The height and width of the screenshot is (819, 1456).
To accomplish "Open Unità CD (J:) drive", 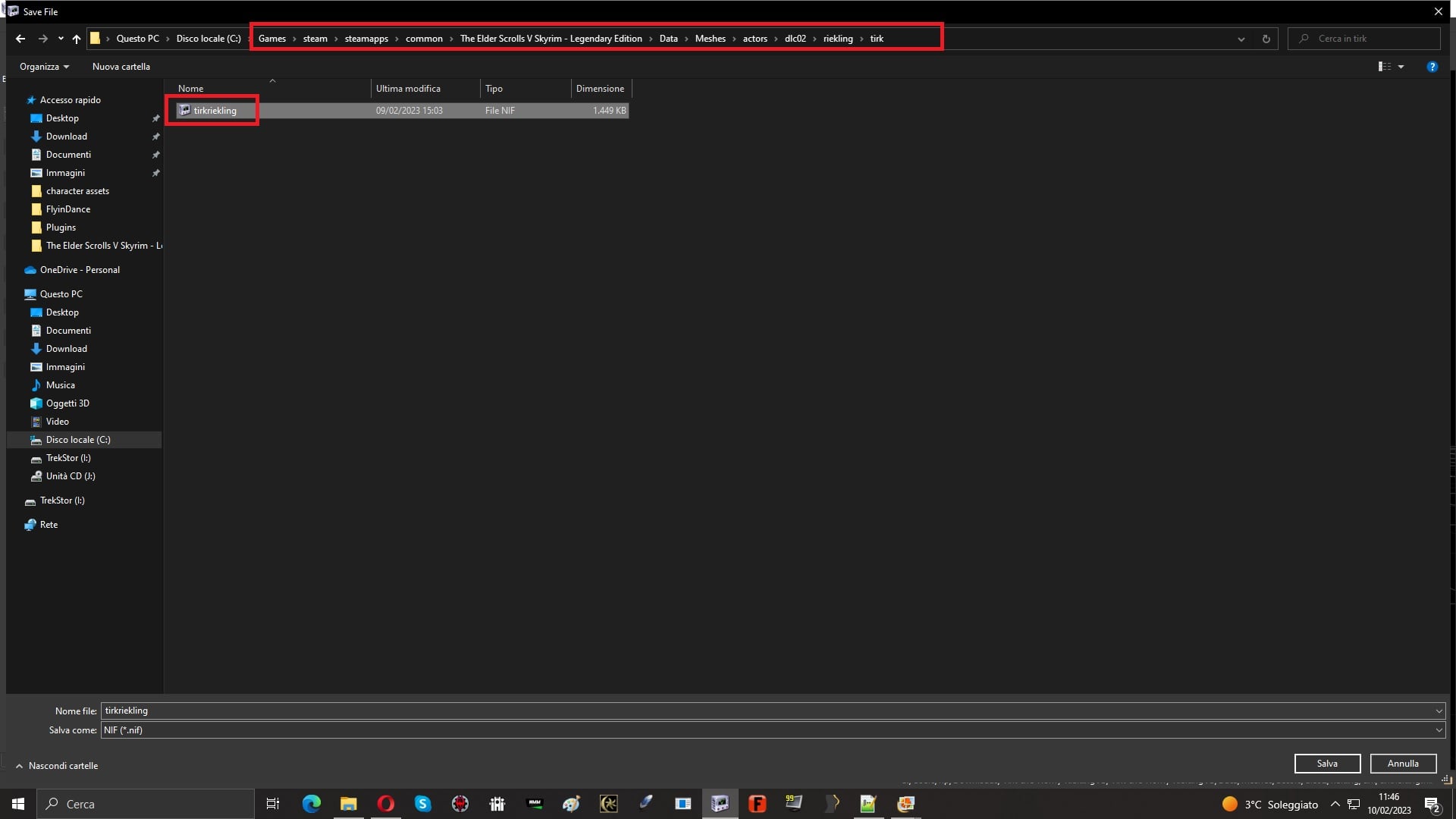I will (71, 476).
